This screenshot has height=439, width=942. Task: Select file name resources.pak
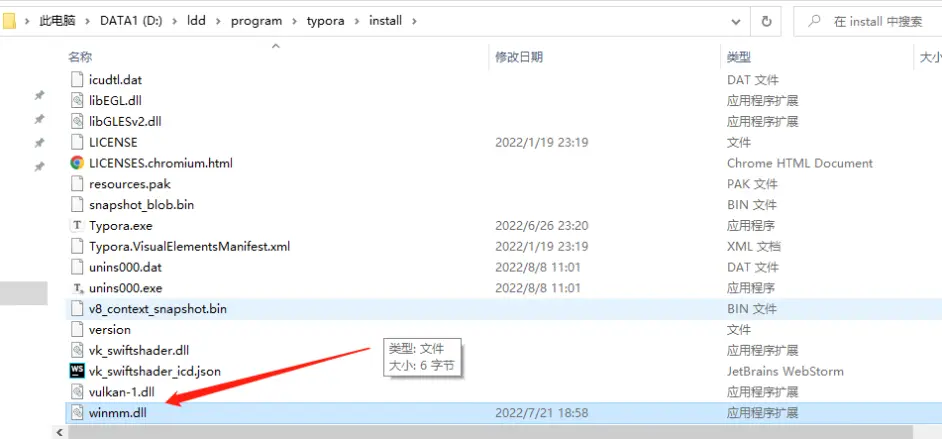click(x=130, y=184)
